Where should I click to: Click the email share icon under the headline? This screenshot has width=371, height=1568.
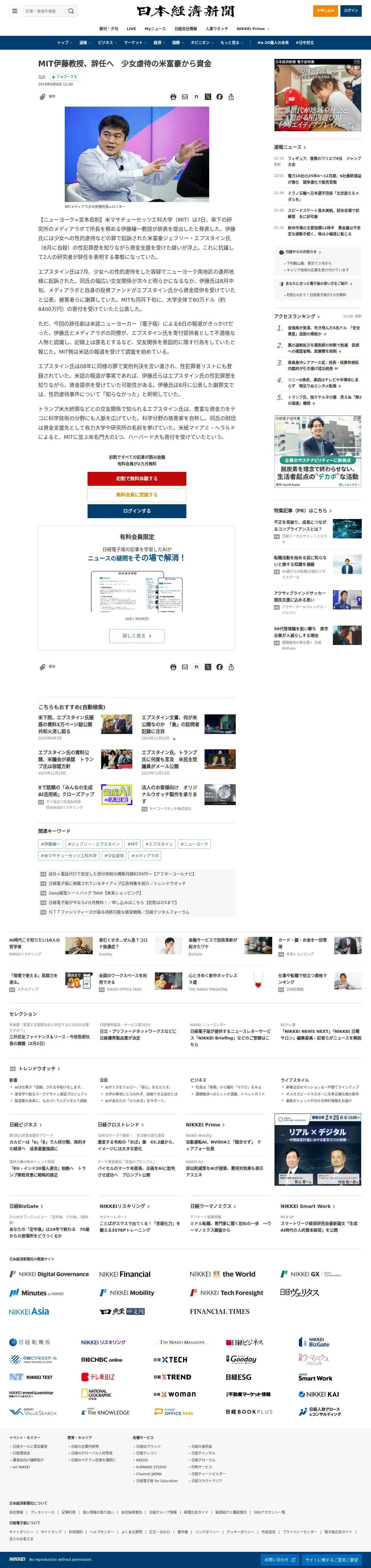[x=185, y=97]
